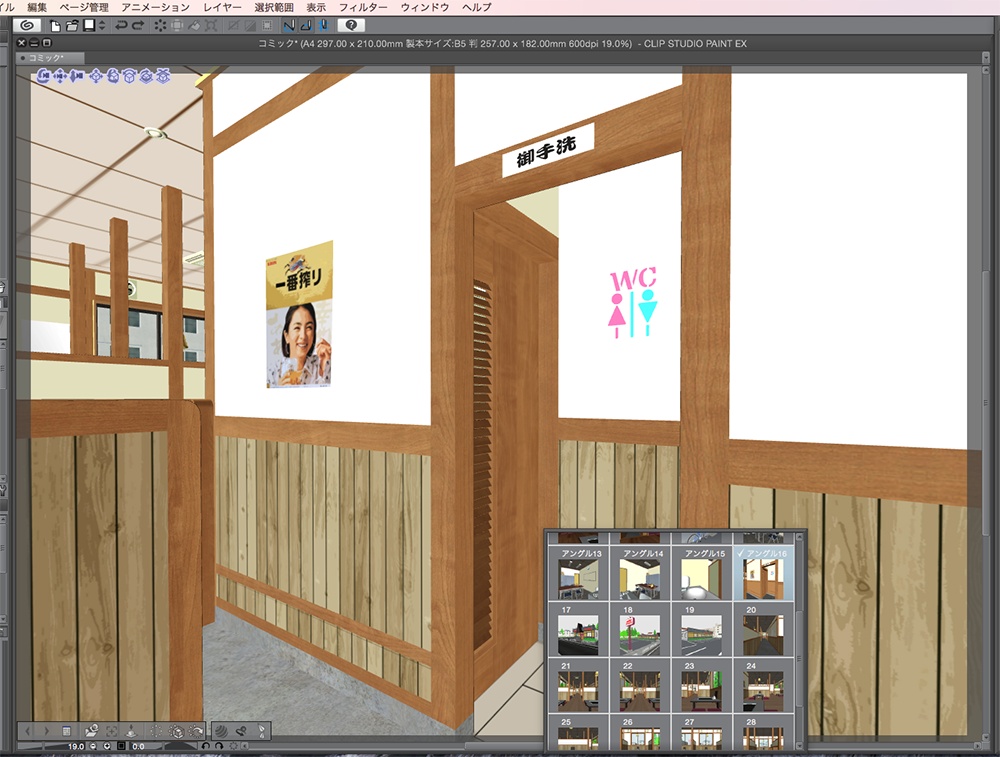Image resolution: width=1000 pixels, height=757 pixels.
Task: Click the previous angle arrow in the 3D launcher
Action: pyautogui.click(x=27, y=730)
